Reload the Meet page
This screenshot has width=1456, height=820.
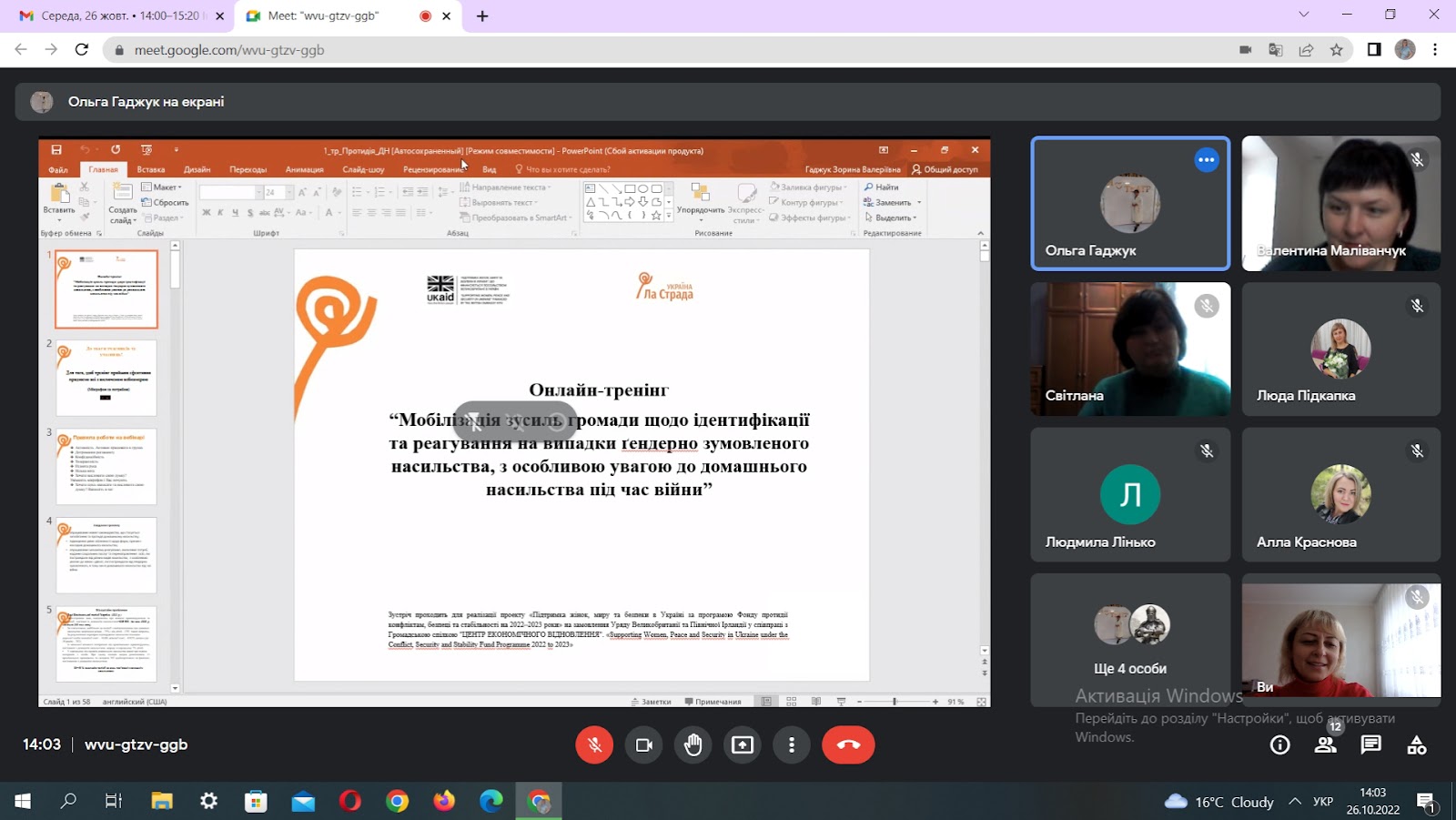pos(82,50)
